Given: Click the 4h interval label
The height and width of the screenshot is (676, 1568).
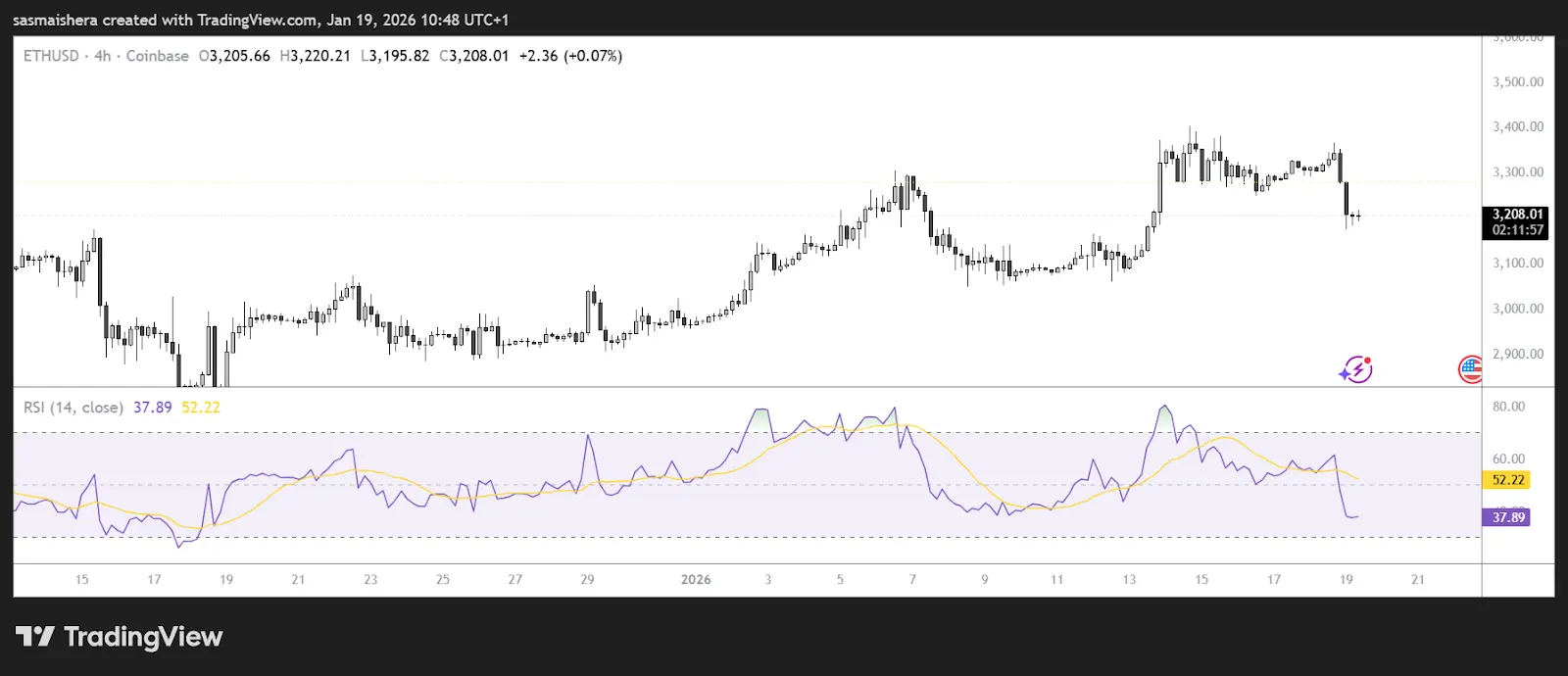Looking at the screenshot, I should [x=103, y=56].
